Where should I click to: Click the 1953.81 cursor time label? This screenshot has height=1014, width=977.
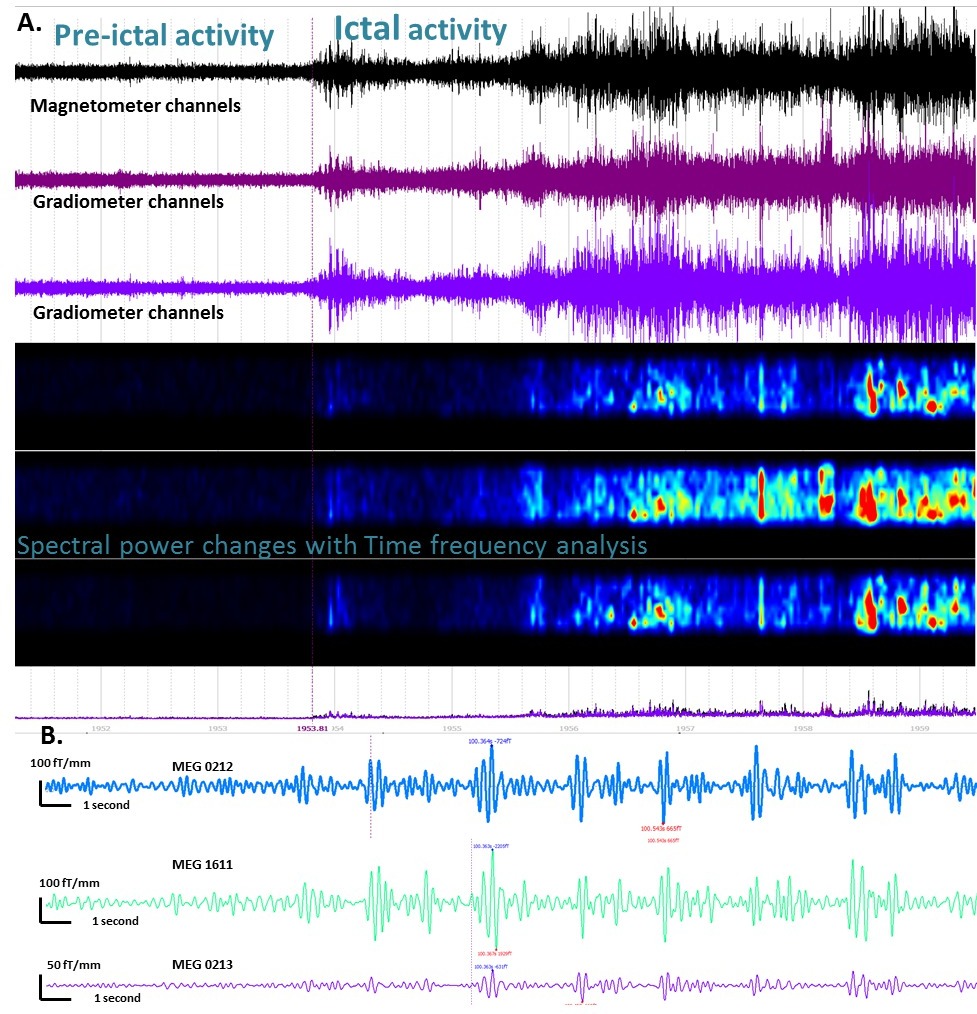(312, 729)
